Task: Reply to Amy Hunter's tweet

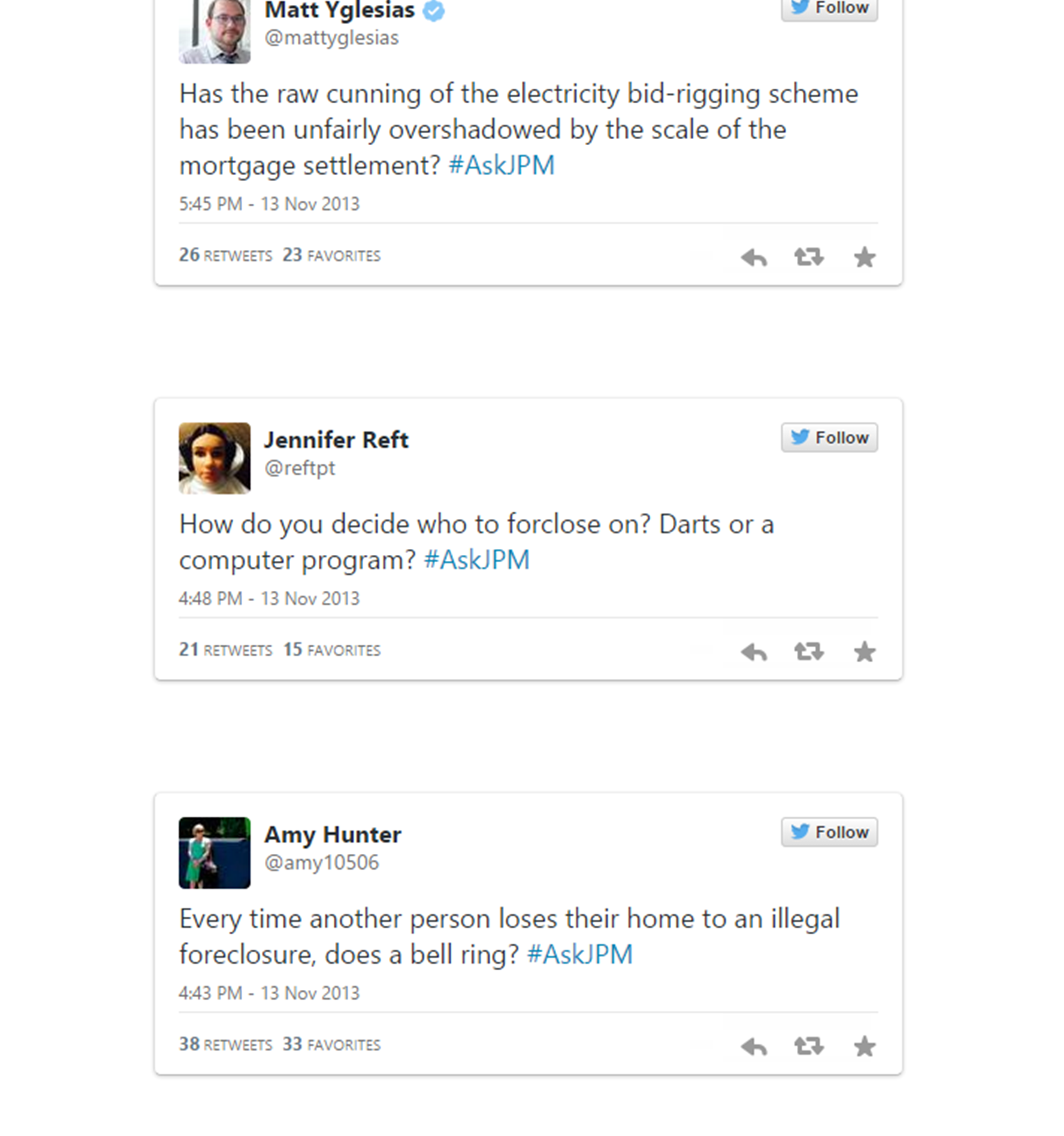Action: tap(753, 1047)
